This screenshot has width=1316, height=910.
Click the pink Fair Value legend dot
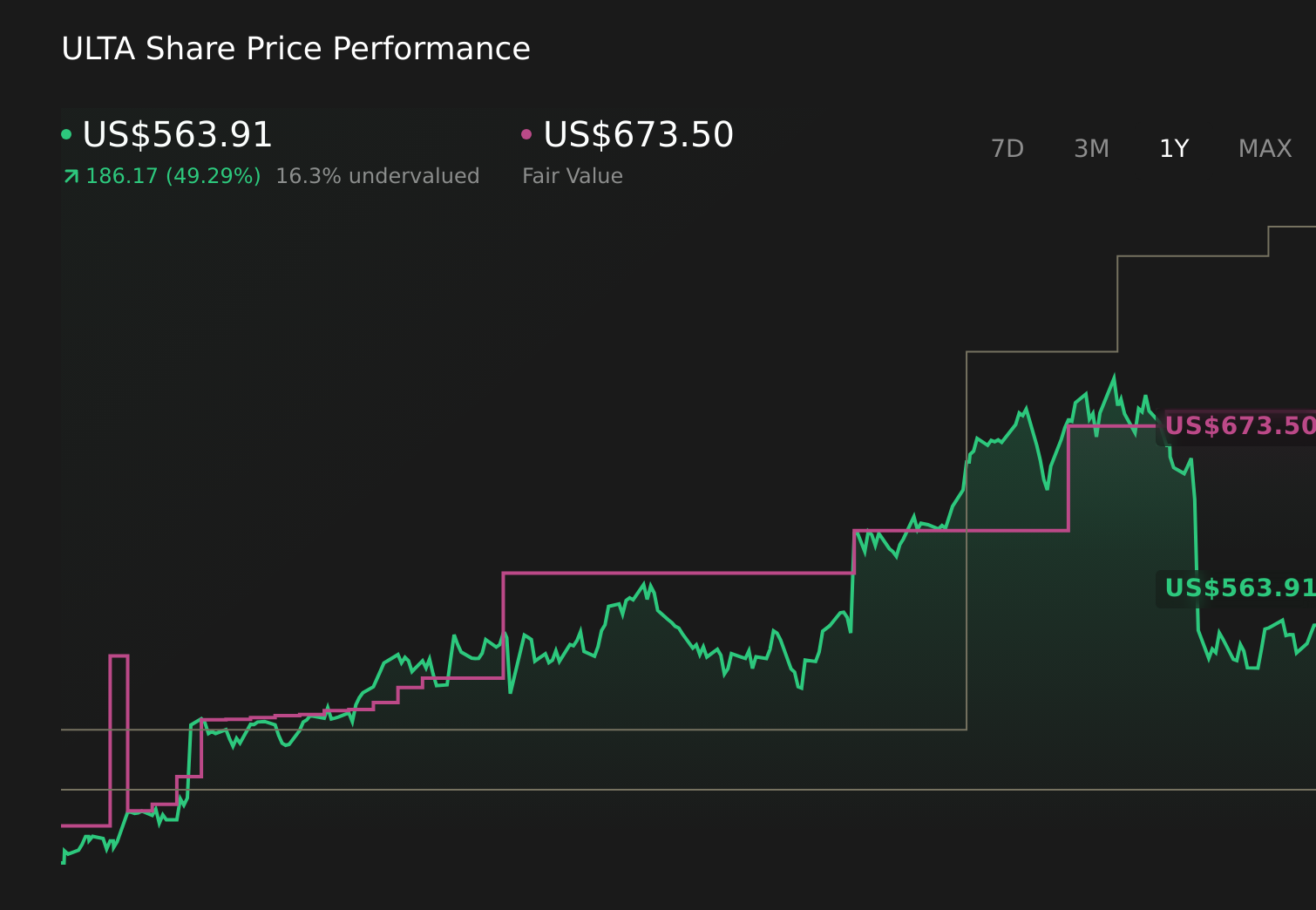tap(526, 132)
